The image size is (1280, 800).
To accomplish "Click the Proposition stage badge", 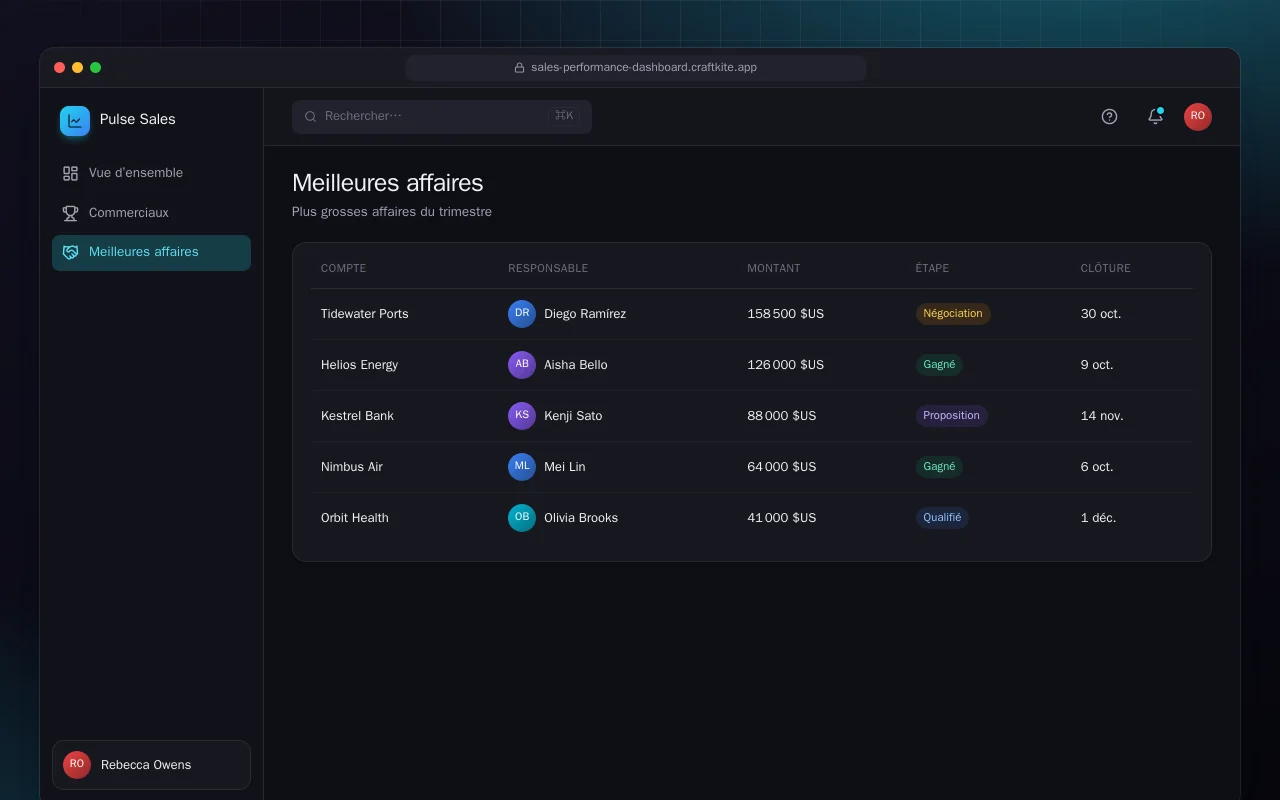I will pos(951,416).
